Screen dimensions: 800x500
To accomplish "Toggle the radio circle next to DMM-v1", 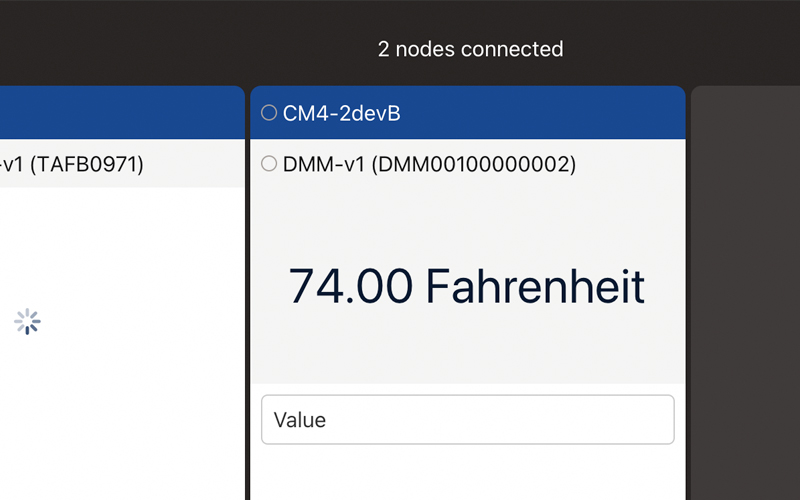I will tap(268, 163).
